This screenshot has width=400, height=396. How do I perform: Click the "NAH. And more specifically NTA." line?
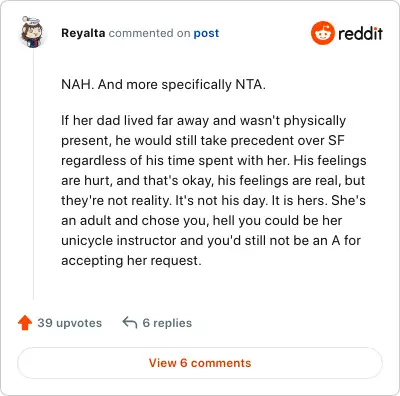(163, 85)
